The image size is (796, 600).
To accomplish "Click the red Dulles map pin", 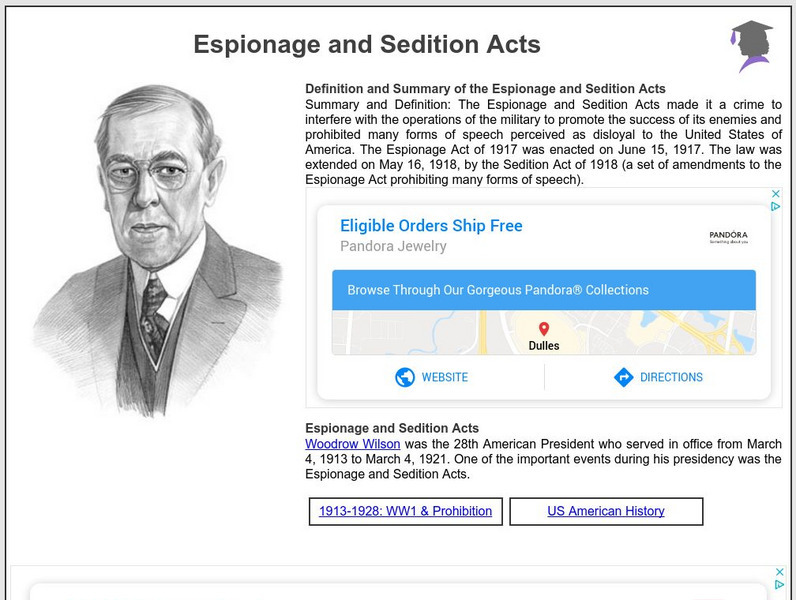I will [544, 329].
